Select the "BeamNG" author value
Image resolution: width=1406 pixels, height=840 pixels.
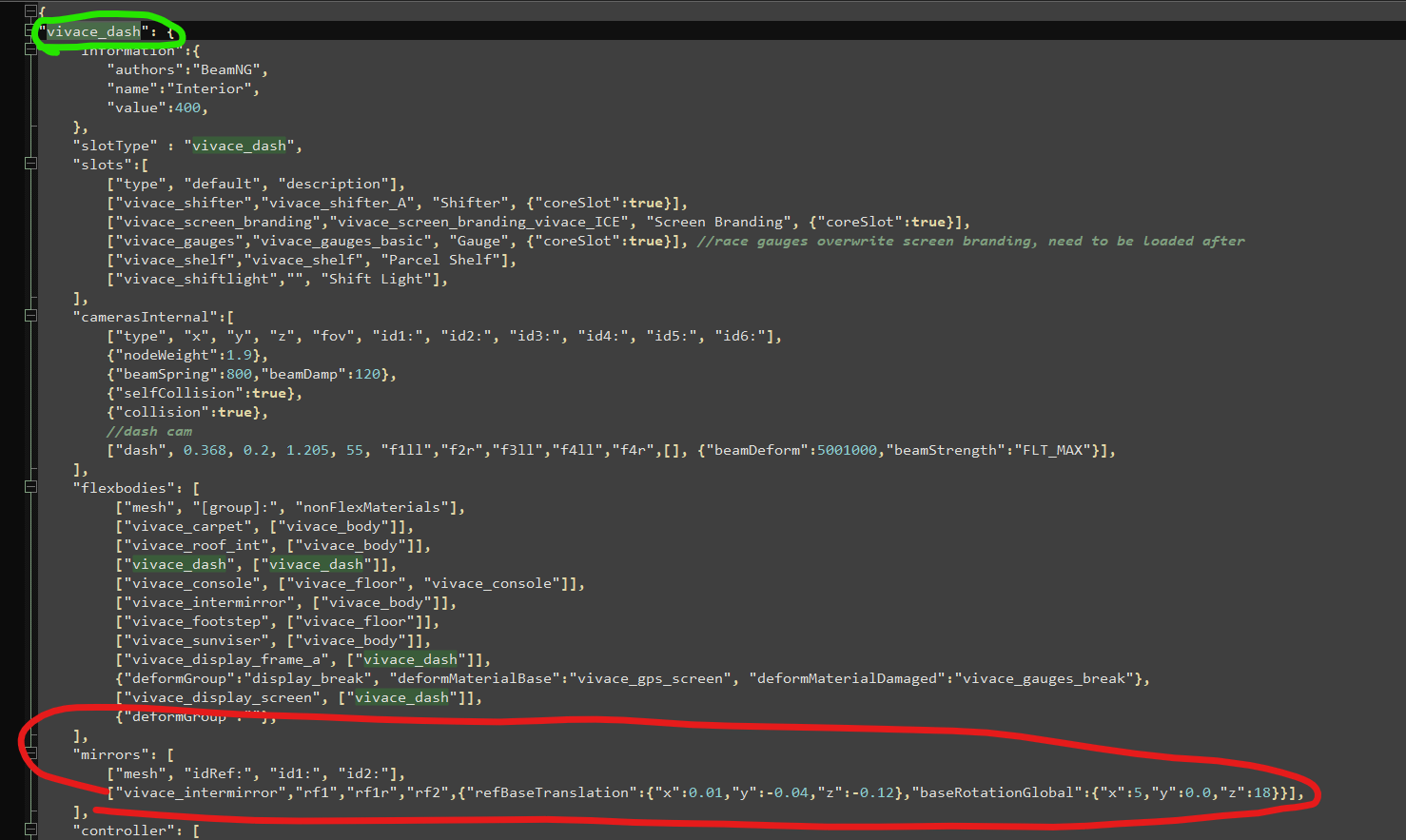[x=225, y=69]
